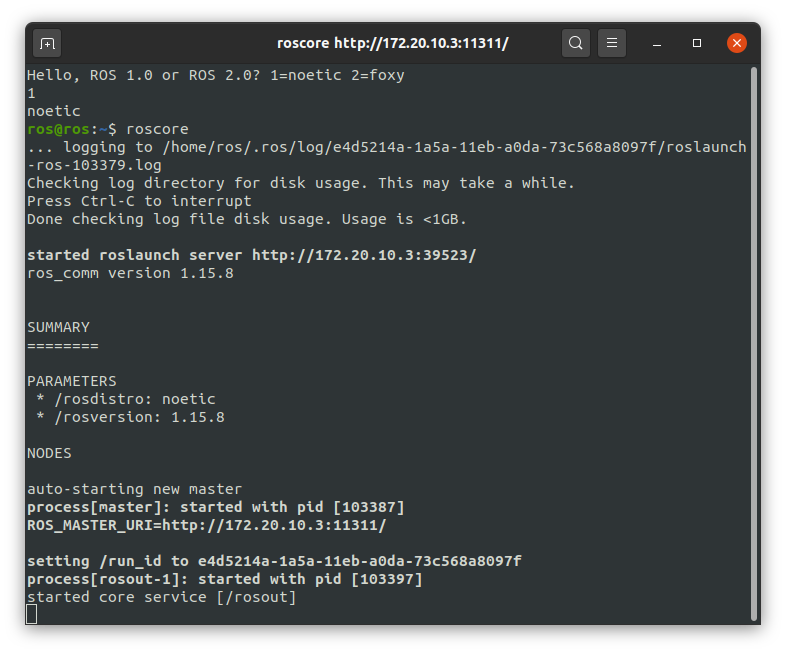Viewport: 786px width, 653px height.
Task: Click the 'noetic' output line near top
Action: point(54,111)
